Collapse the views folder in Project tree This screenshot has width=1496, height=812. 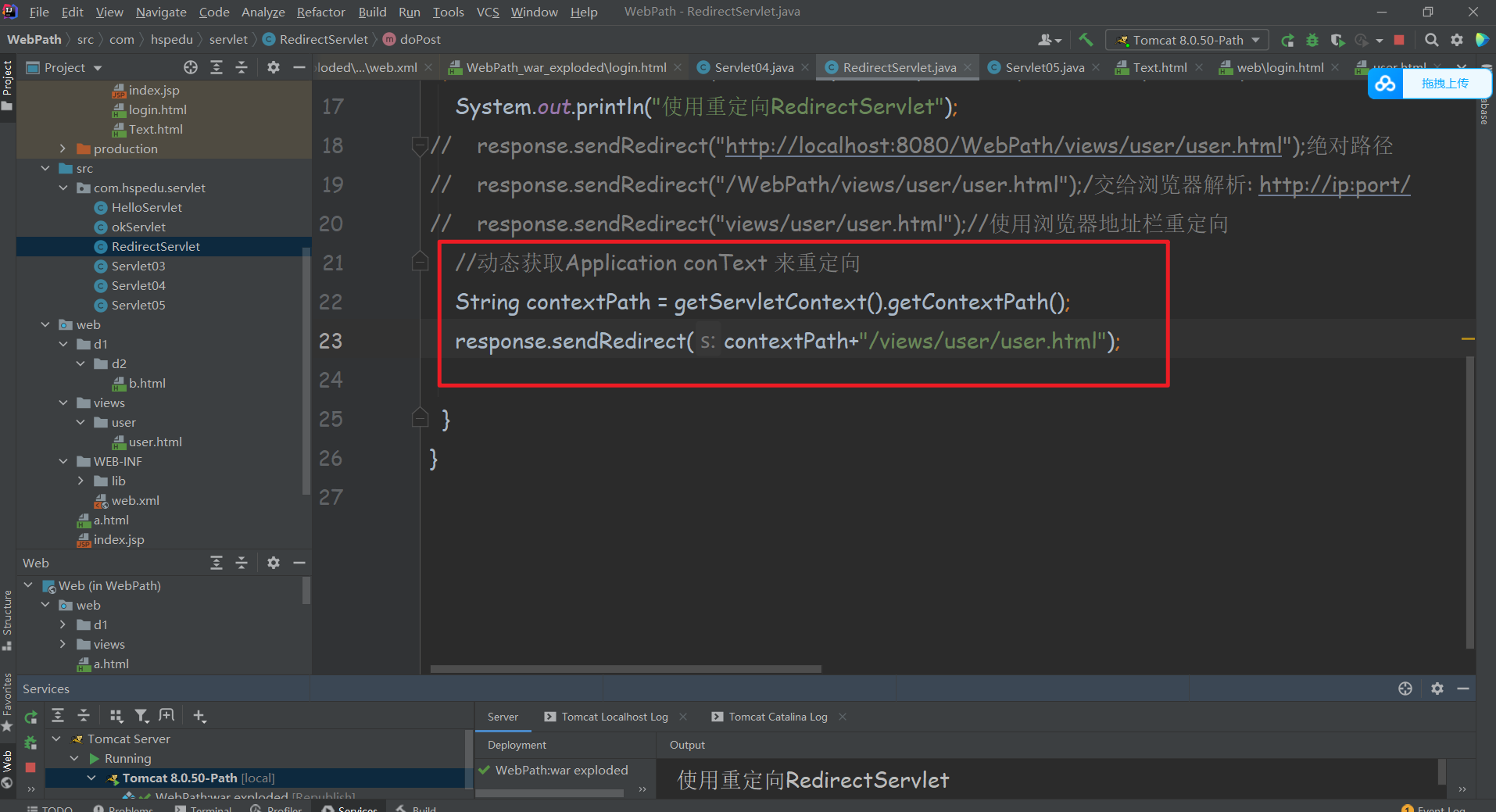pyautogui.click(x=63, y=402)
